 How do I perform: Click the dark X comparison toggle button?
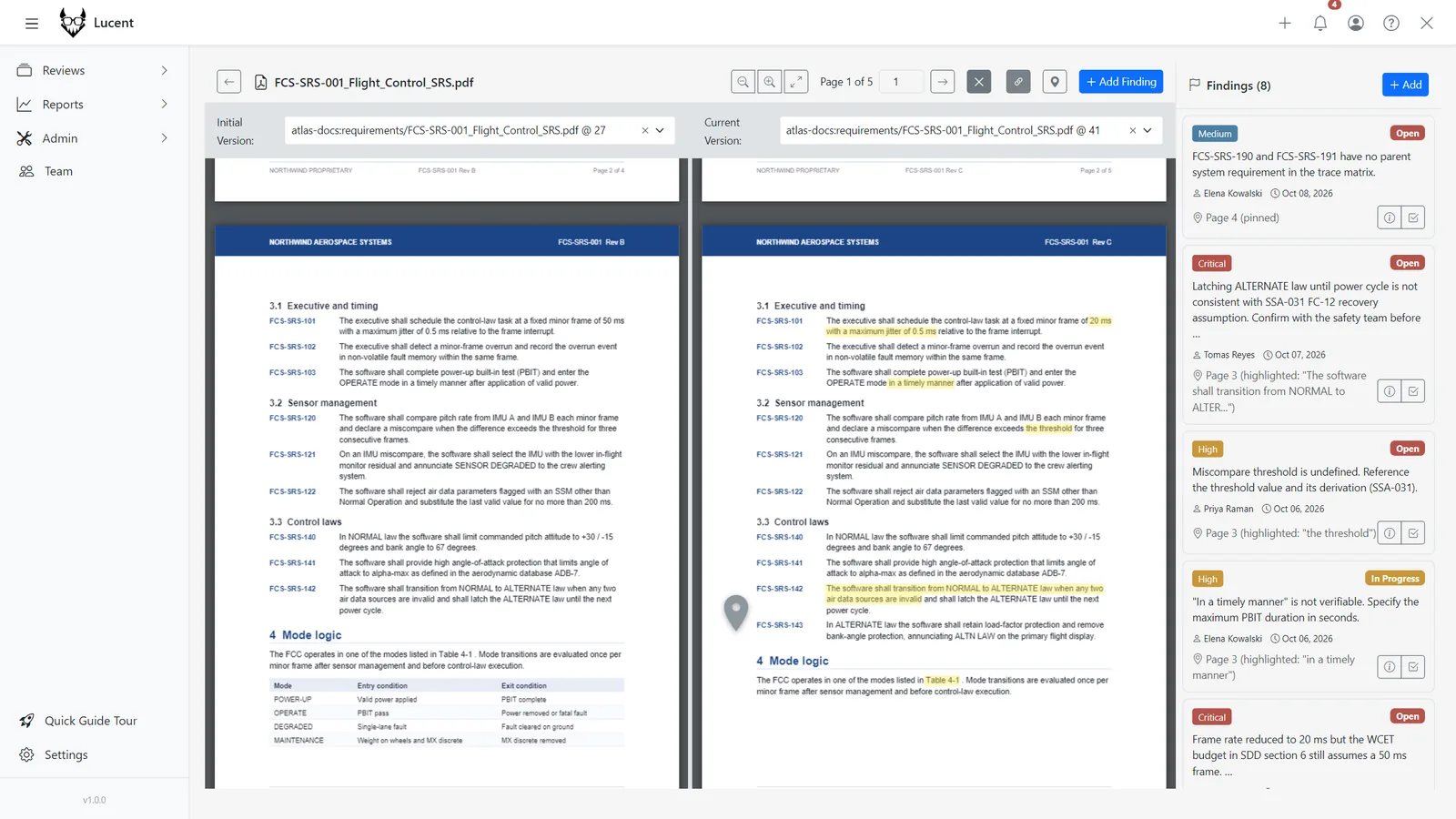(979, 82)
